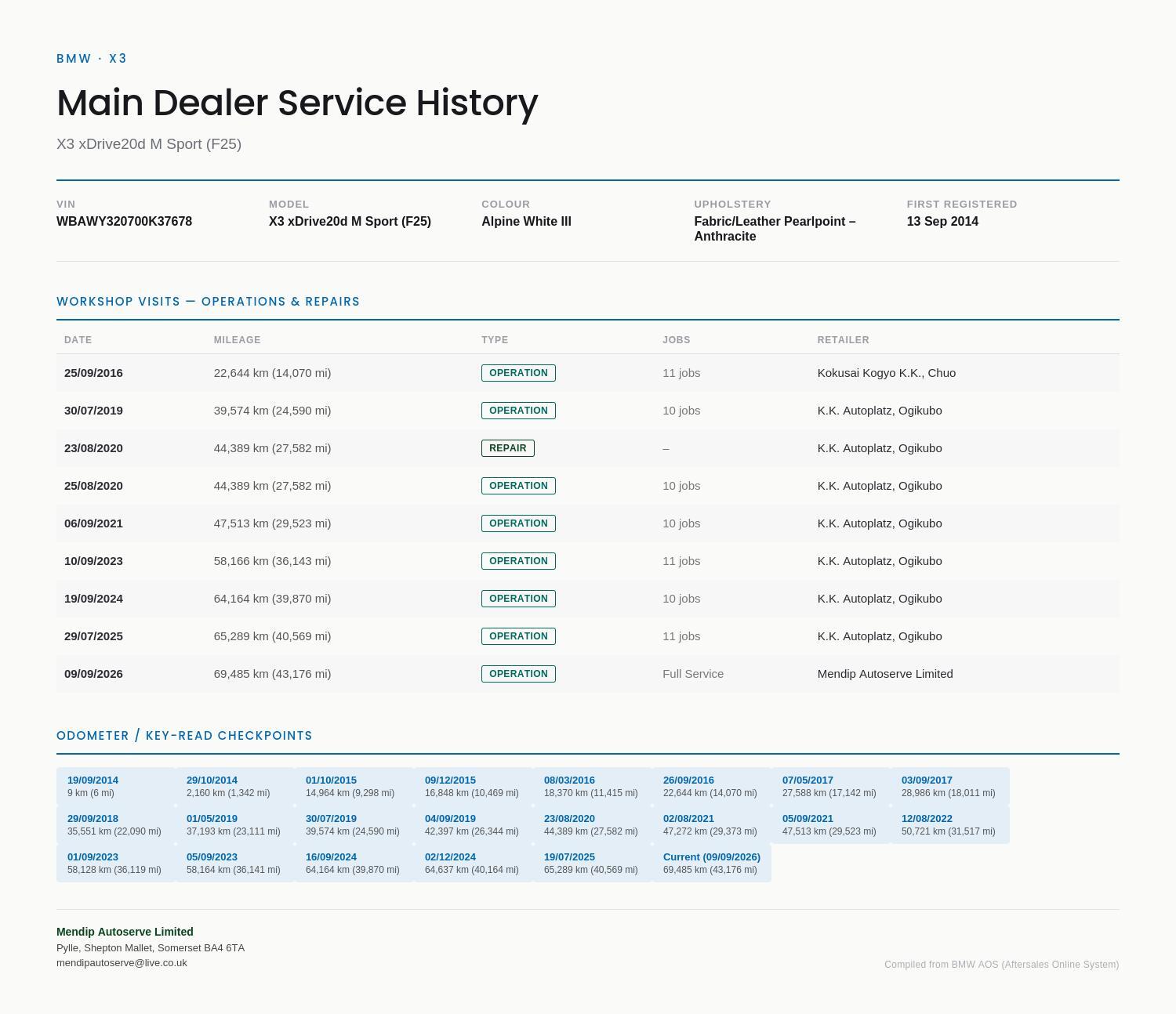Click the 02/08/2021 checkpoint card
The image size is (1176, 1014).
[712, 825]
